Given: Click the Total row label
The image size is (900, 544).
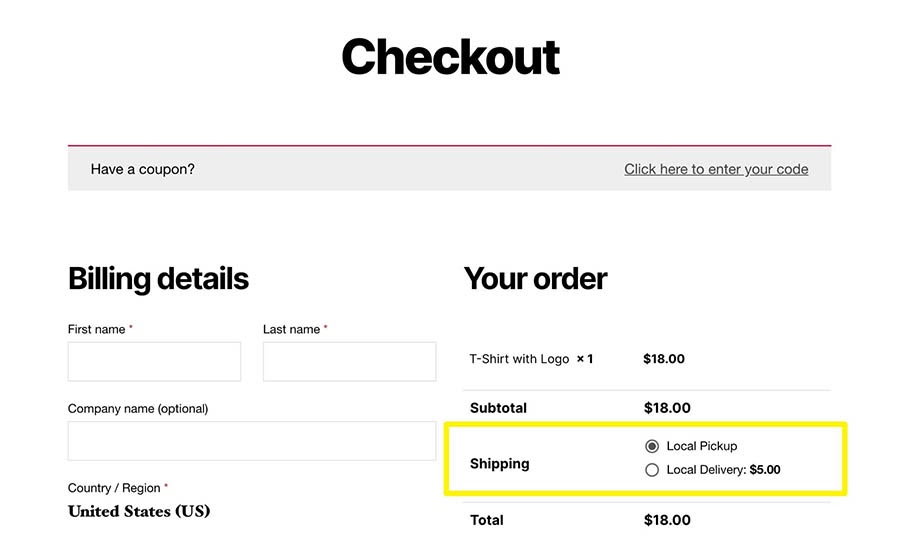Looking at the screenshot, I should (487, 520).
